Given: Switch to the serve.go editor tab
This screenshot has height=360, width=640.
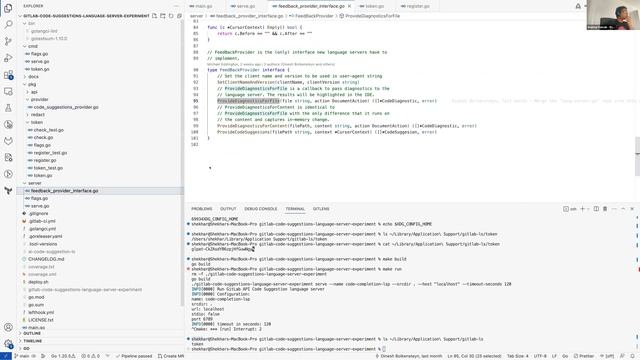Looking at the screenshot, I should coord(245,6).
